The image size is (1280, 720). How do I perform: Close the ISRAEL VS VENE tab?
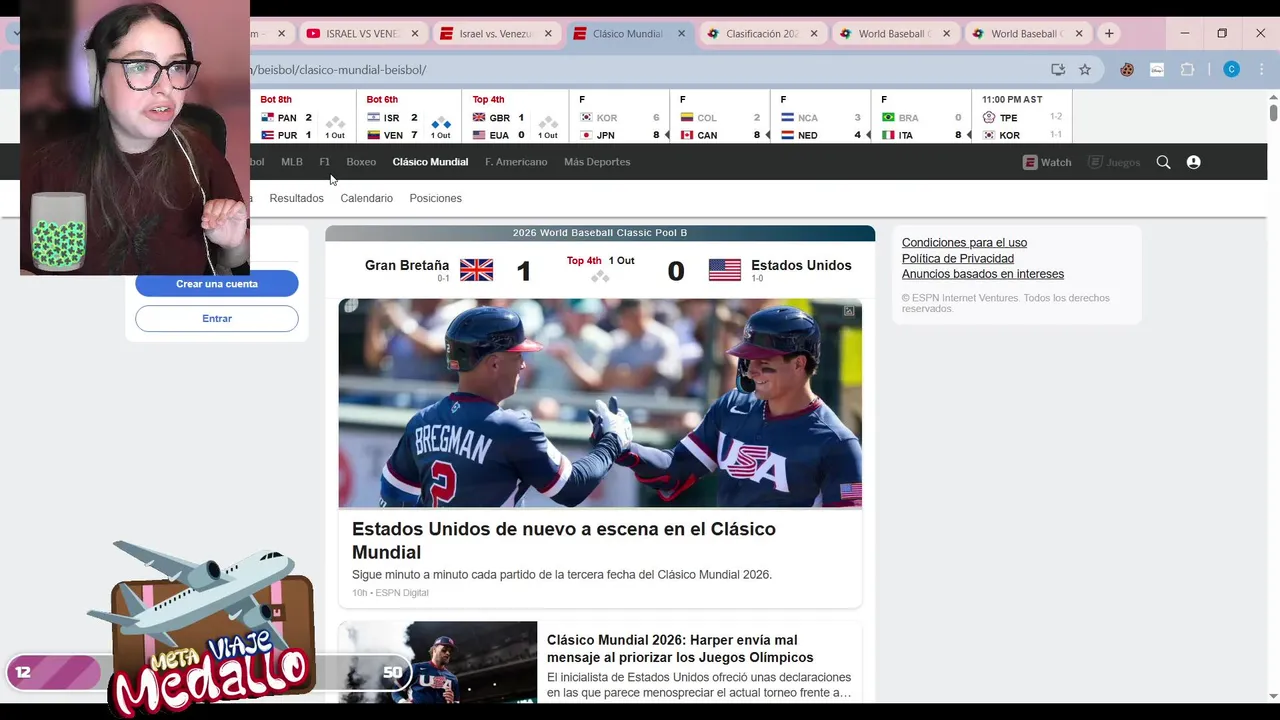coord(414,33)
